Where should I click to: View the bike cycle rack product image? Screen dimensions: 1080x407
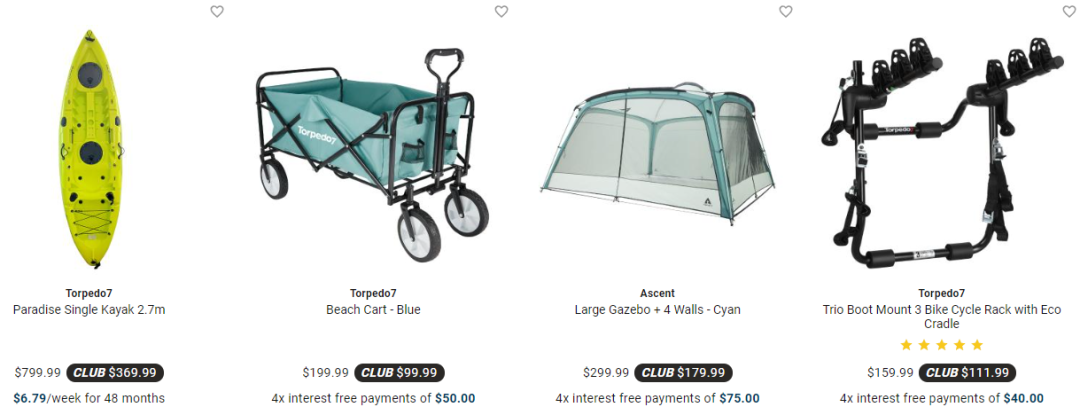[x=942, y=153]
